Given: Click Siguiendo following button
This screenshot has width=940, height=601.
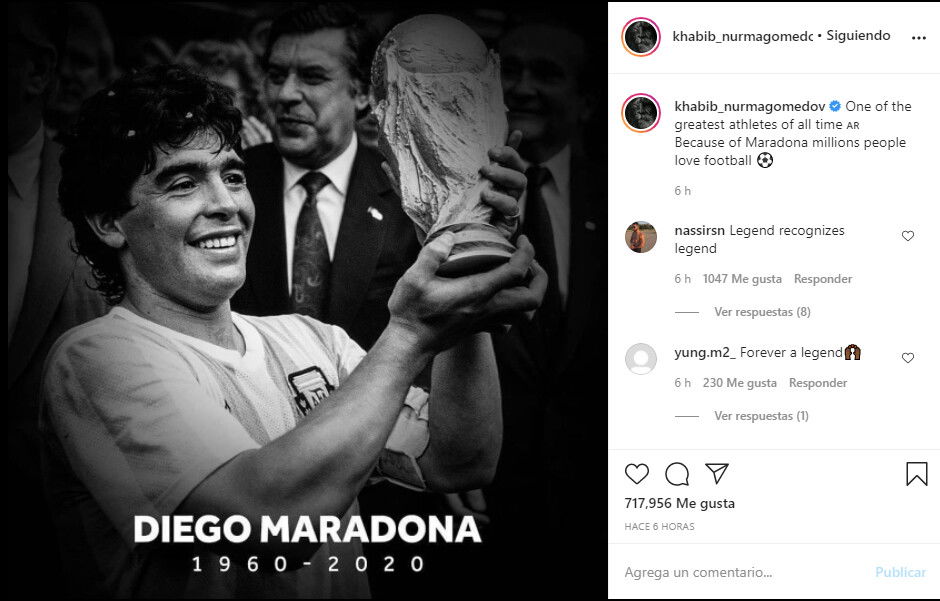Looking at the screenshot, I should tap(858, 36).
